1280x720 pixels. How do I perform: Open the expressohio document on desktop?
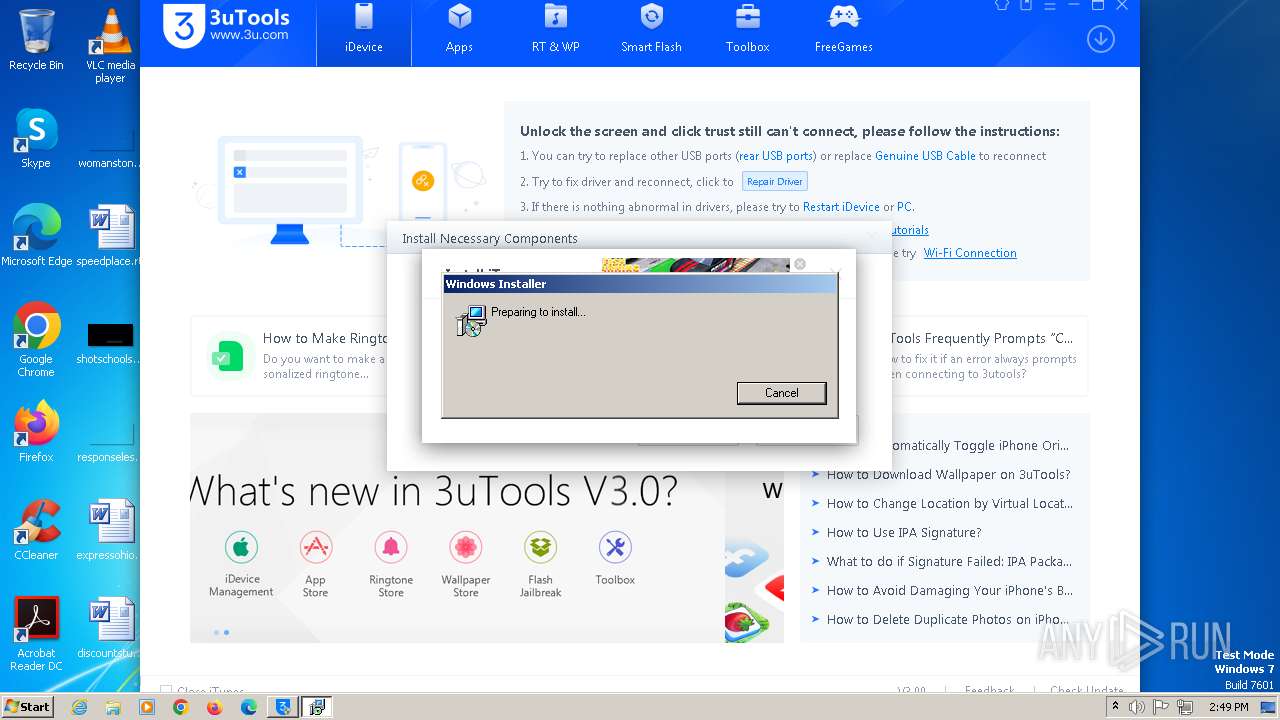click(x=110, y=530)
